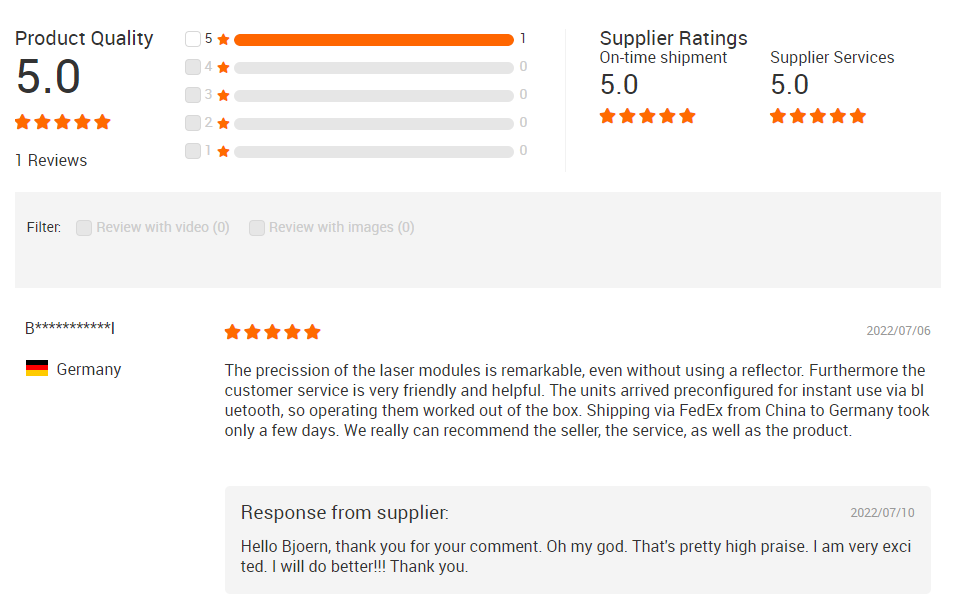Check the 5-star rating filter checkbox

click(193, 39)
